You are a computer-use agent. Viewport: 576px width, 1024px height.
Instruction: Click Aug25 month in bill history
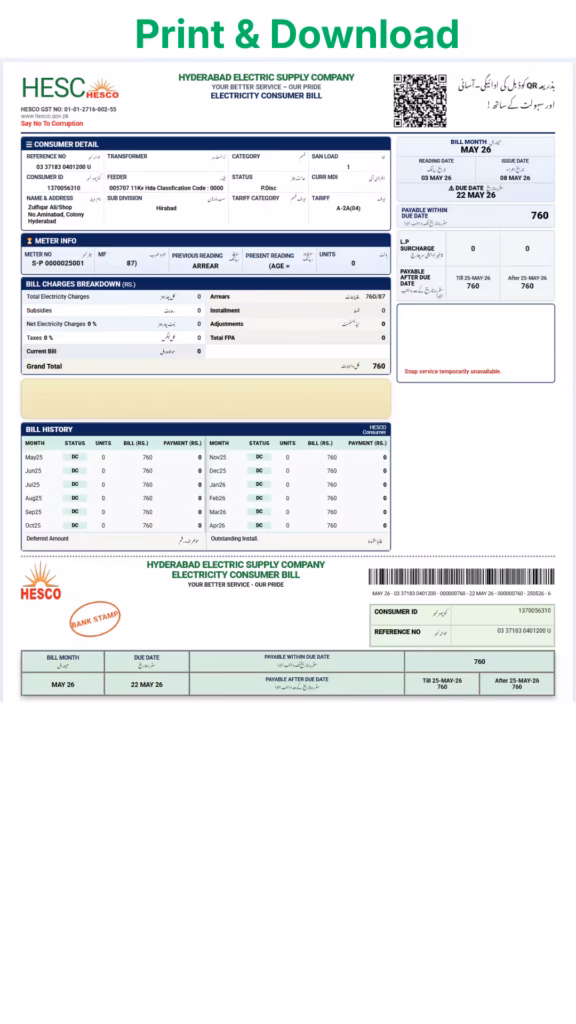(33, 498)
